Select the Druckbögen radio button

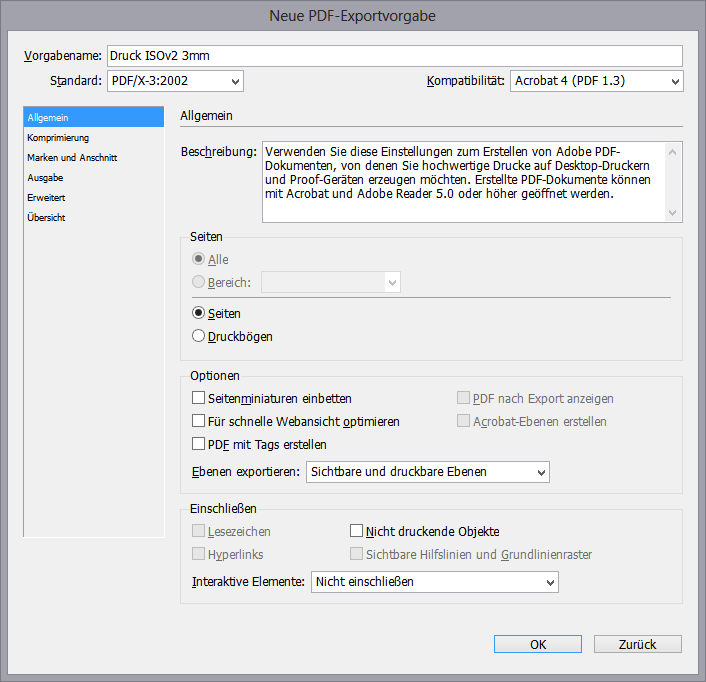pyautogui.click(x=198, y=336)
